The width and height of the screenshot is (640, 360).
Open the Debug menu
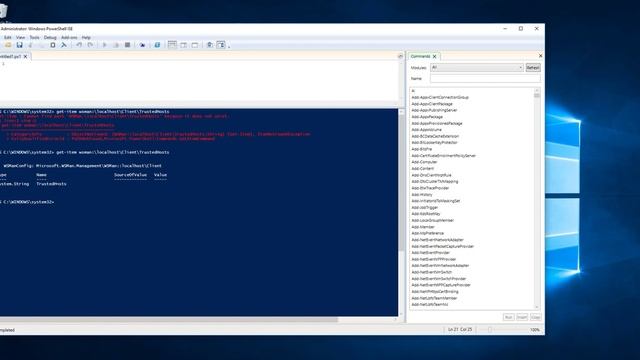[50, 38]
